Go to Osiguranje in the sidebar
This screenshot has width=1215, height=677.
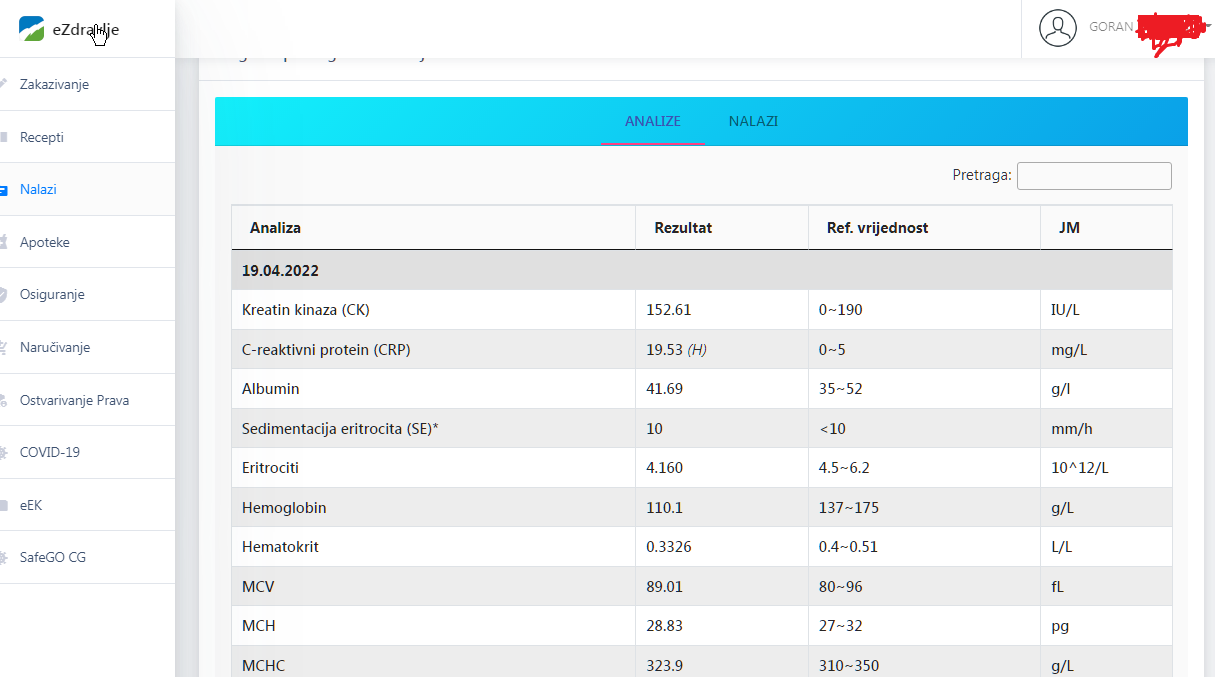52,295
